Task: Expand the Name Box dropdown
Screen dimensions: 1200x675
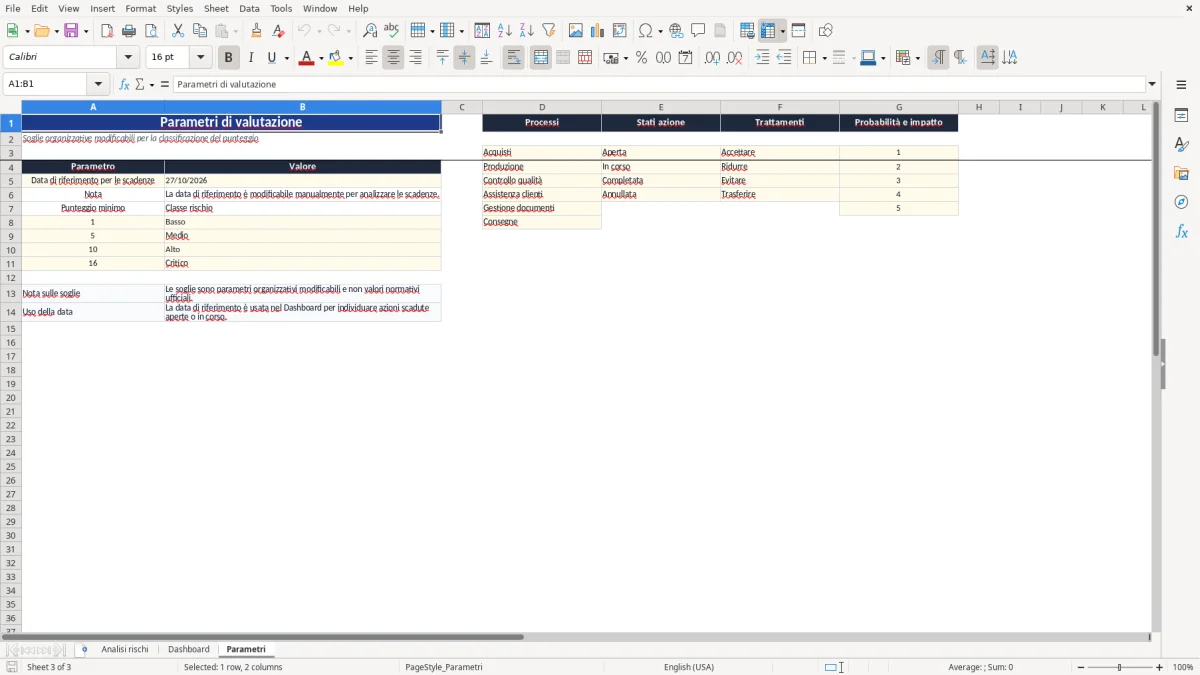Action: [x=98, y=85]
